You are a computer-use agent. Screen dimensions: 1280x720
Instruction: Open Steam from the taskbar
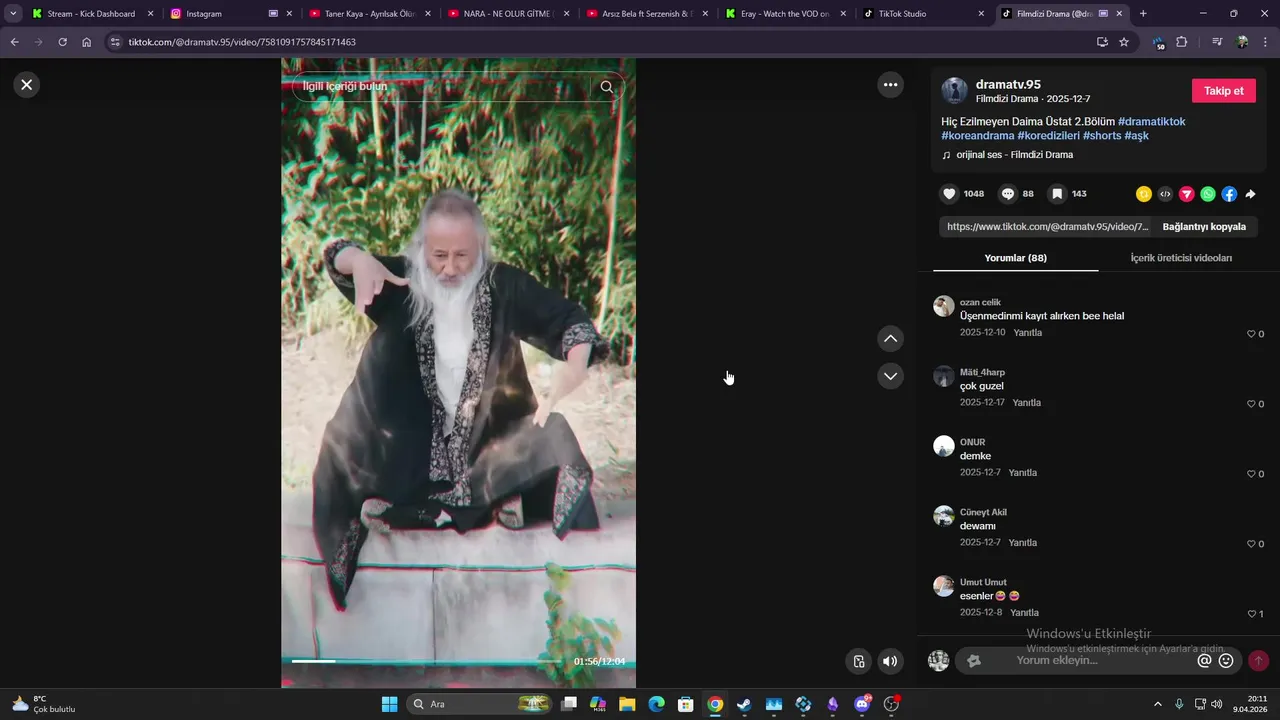click(744, 704)
